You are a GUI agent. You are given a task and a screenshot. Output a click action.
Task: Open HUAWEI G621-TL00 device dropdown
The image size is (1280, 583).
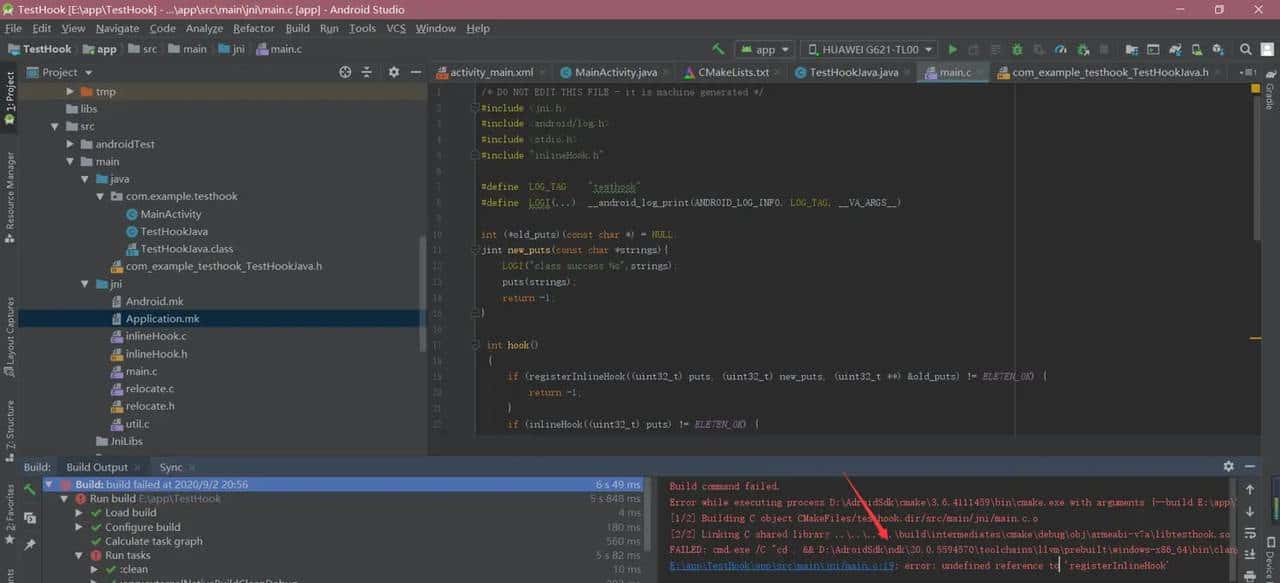click(869, 49)
